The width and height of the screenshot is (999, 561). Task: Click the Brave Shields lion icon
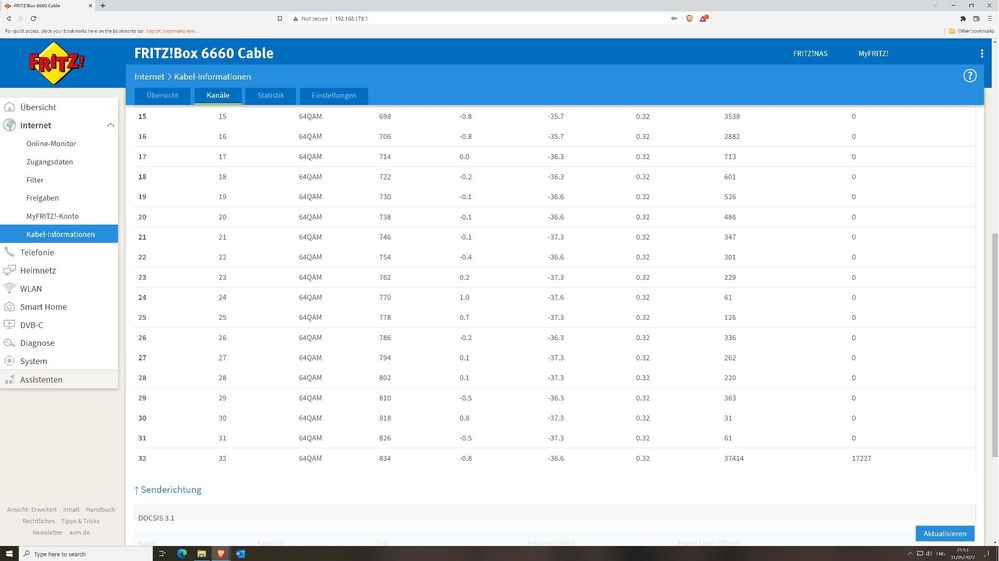tap(689, 18)
